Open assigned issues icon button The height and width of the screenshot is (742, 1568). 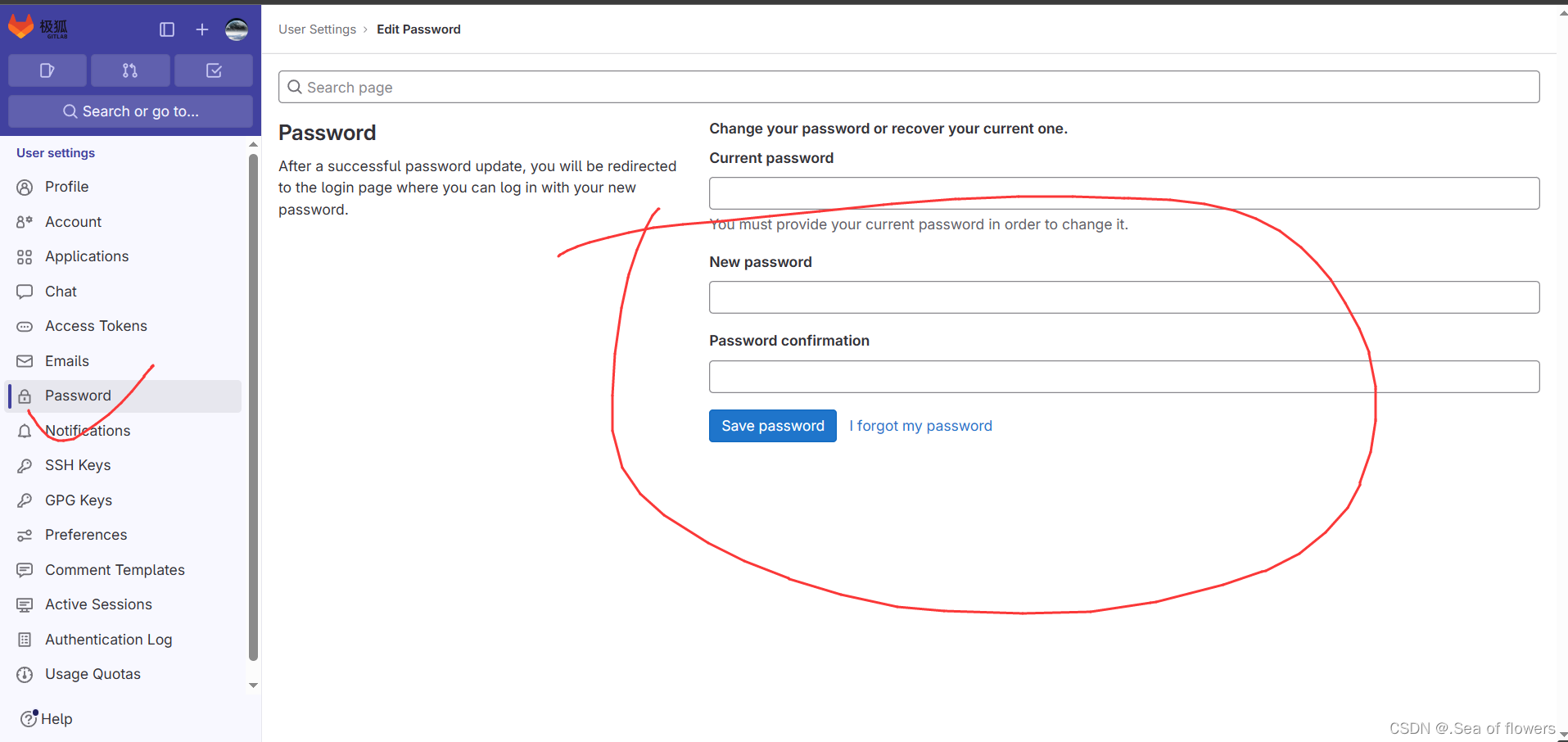(x=47, y=70)
